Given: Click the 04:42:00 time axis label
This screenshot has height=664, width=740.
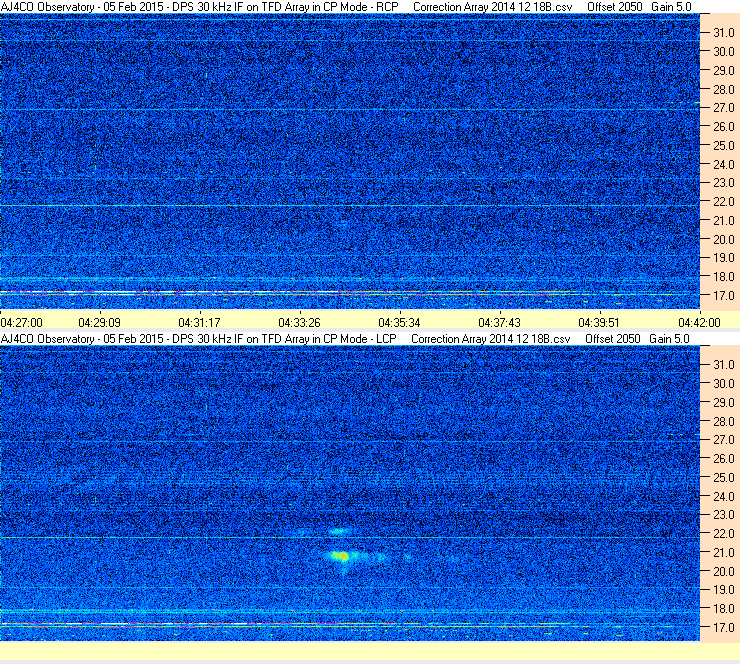Looking at the screenshot, I should pos(699,323).
